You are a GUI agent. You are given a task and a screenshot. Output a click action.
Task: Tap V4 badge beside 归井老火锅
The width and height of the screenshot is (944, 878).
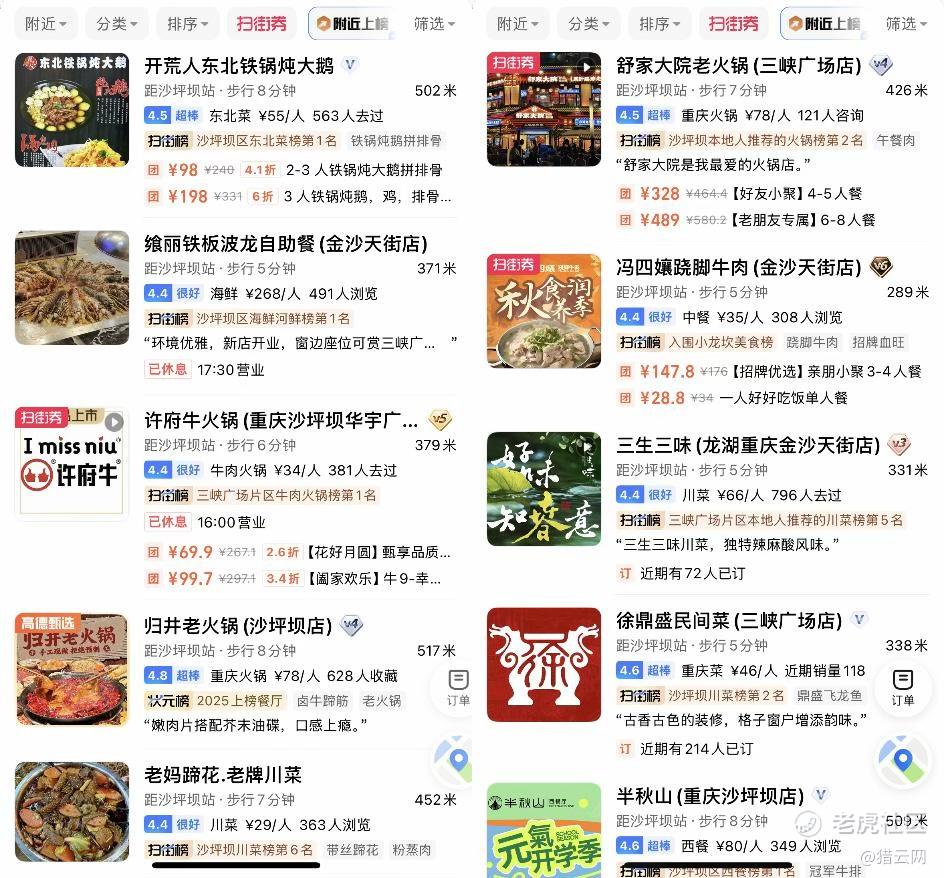(352, 626)
